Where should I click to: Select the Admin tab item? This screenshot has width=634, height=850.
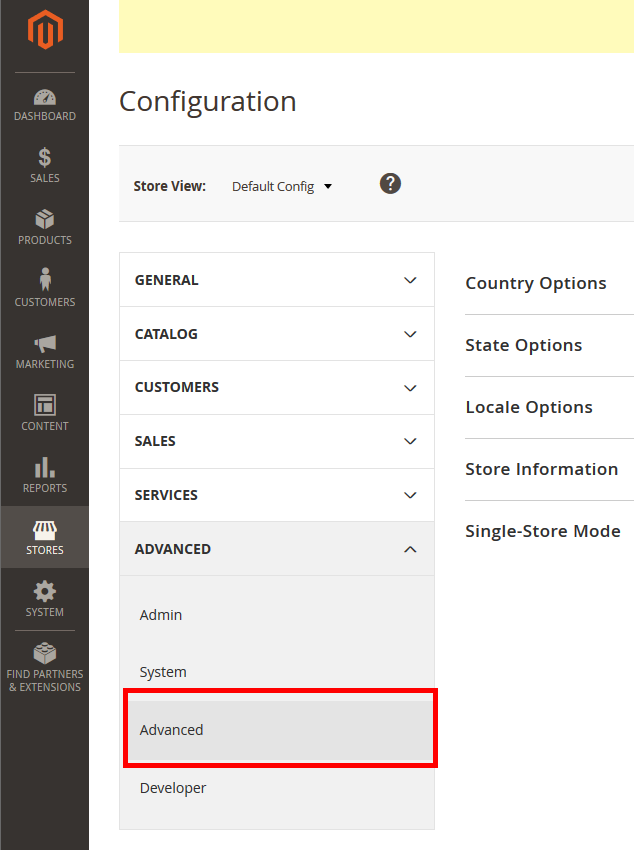pyautogui.click(x=161, y=615)
